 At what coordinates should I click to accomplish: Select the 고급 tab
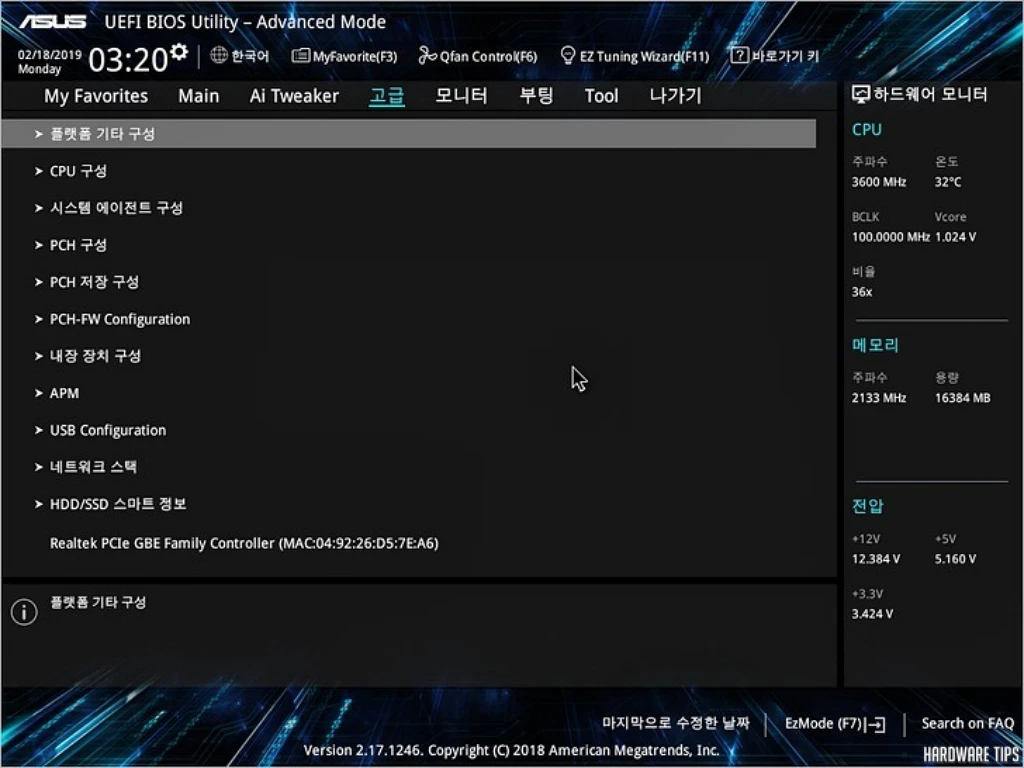coord(387,96)
